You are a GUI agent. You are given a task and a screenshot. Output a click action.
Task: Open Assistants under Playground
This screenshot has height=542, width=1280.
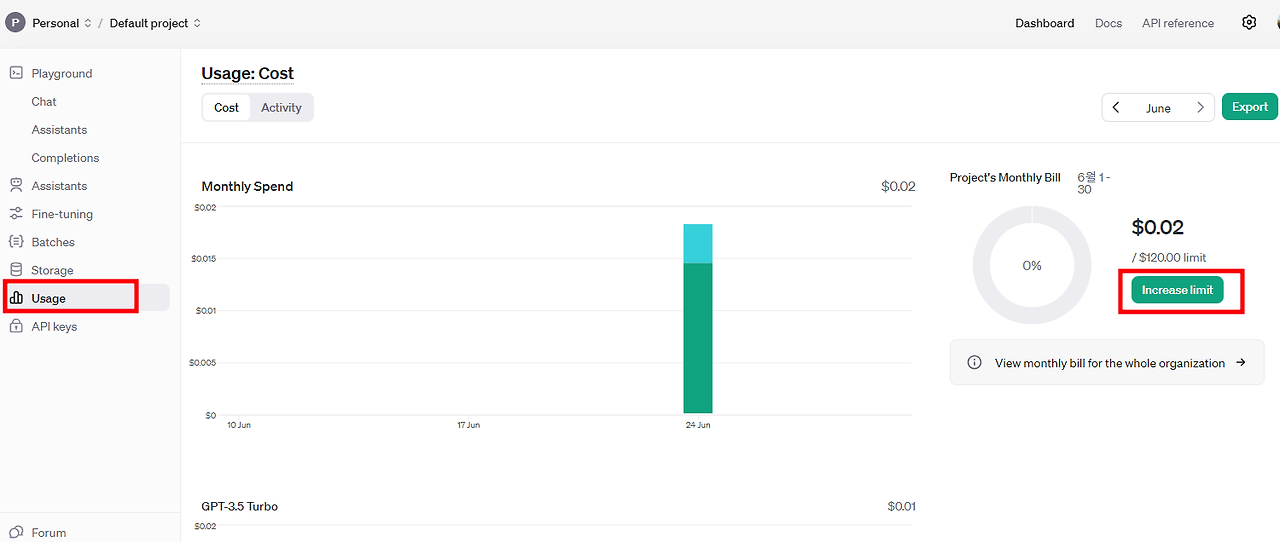point(59,129)
